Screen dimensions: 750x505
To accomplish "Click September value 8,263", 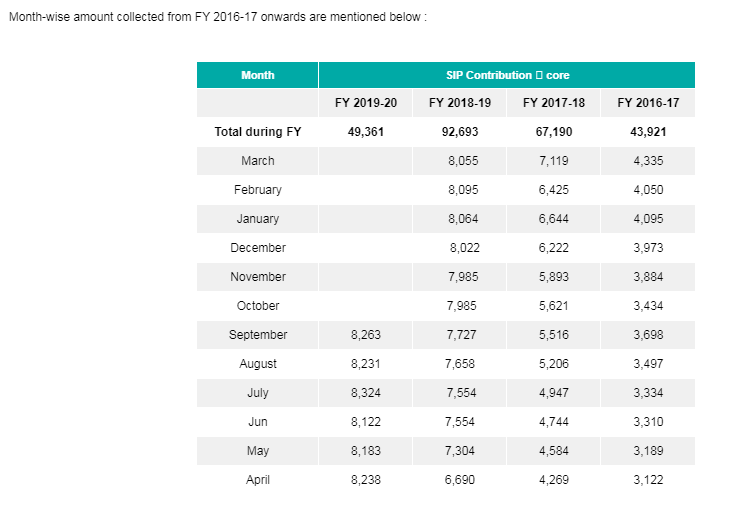I will 366,335.
